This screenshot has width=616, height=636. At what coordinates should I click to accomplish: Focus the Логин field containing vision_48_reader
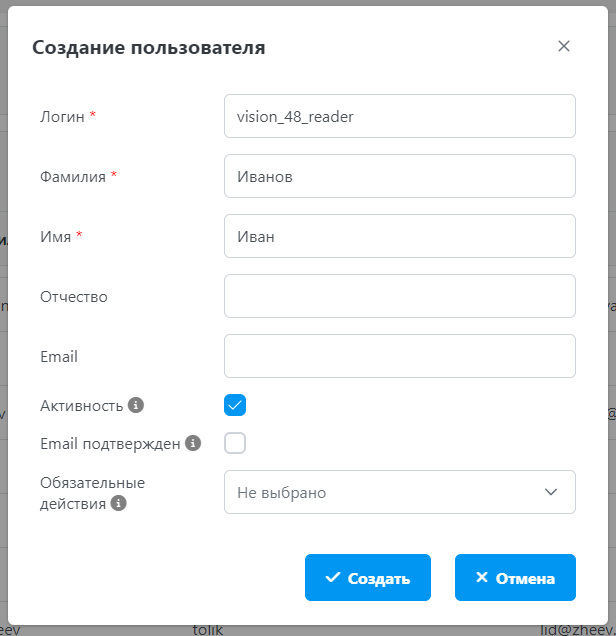tap(400, 116)
